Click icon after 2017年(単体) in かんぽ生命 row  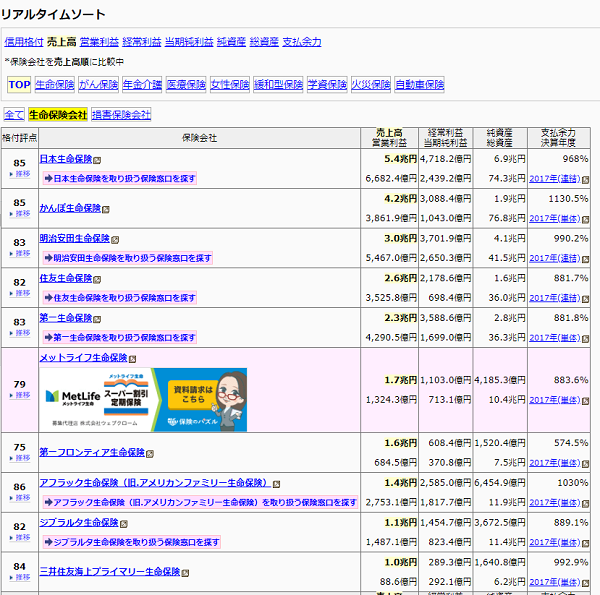pyautogui.click(x=585, y=220)
